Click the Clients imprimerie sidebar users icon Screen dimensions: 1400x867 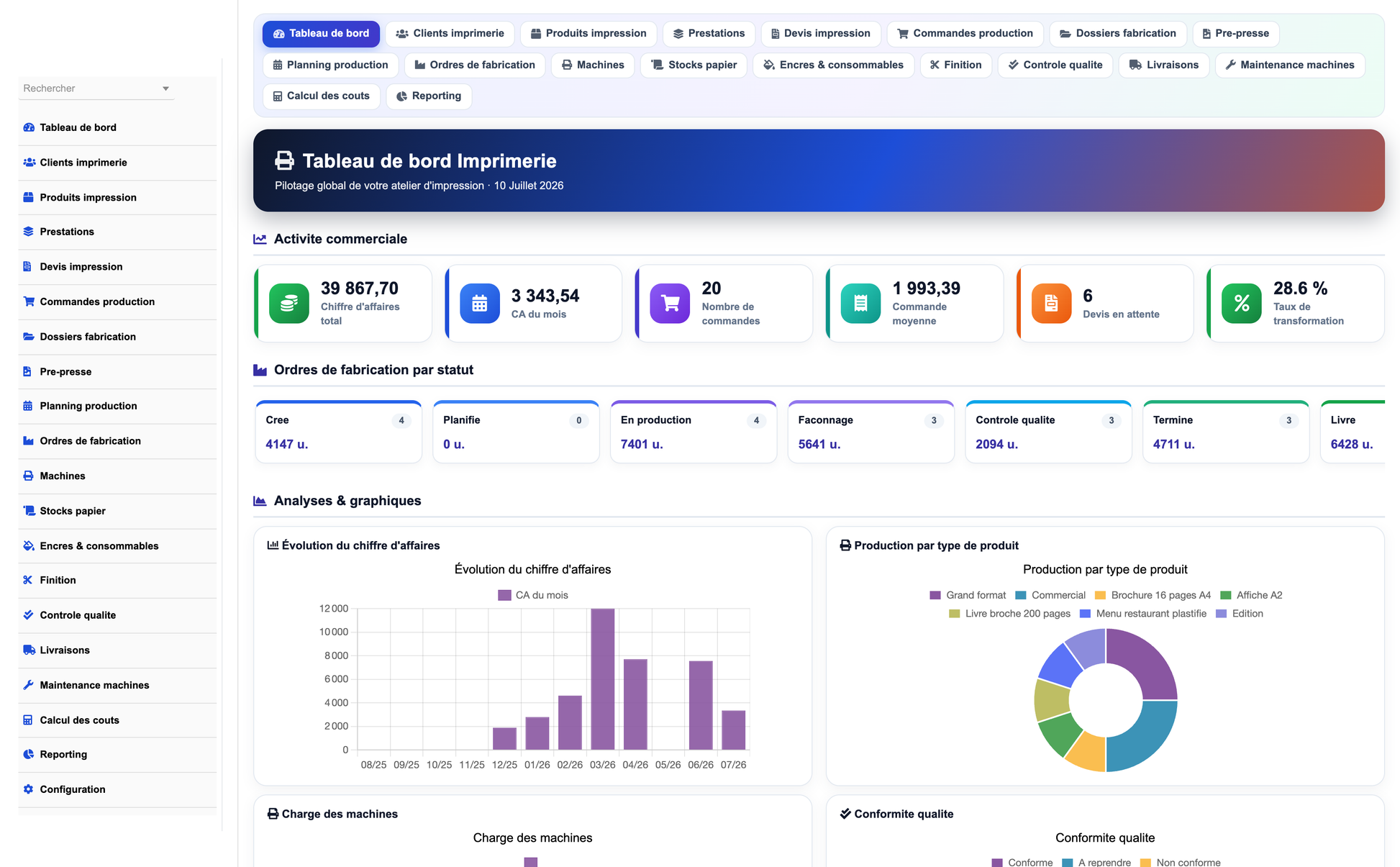[x=29, y=163]
